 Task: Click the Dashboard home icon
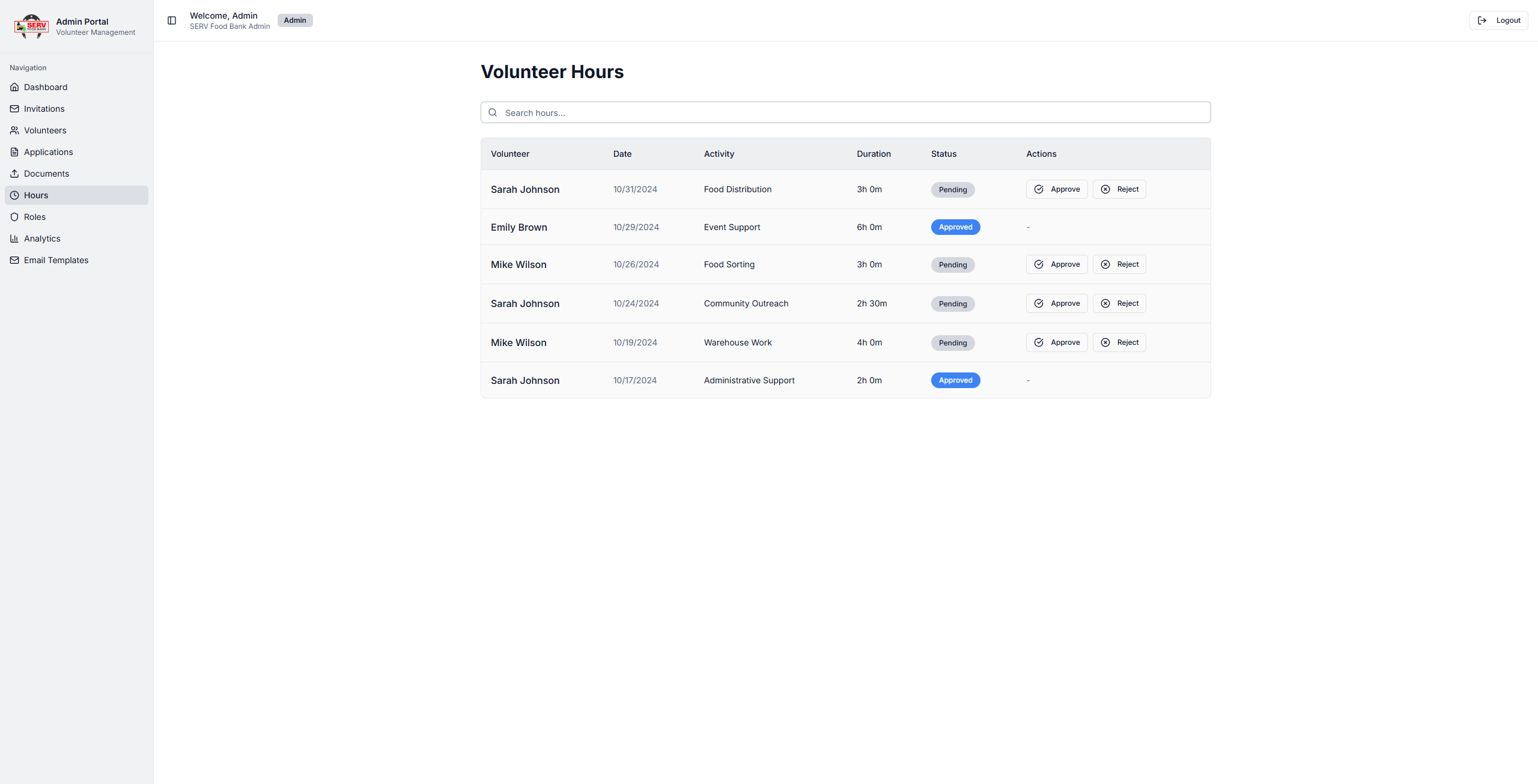pyautogui.click(x=14, y=87)
